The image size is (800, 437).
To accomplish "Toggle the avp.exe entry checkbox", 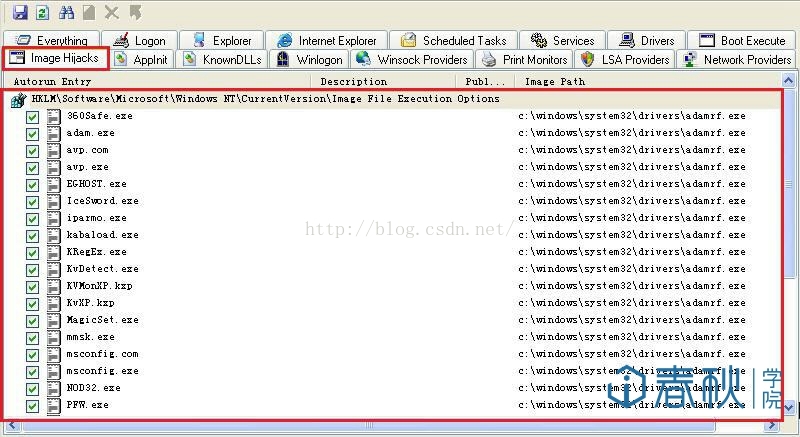I will (33, 168).
